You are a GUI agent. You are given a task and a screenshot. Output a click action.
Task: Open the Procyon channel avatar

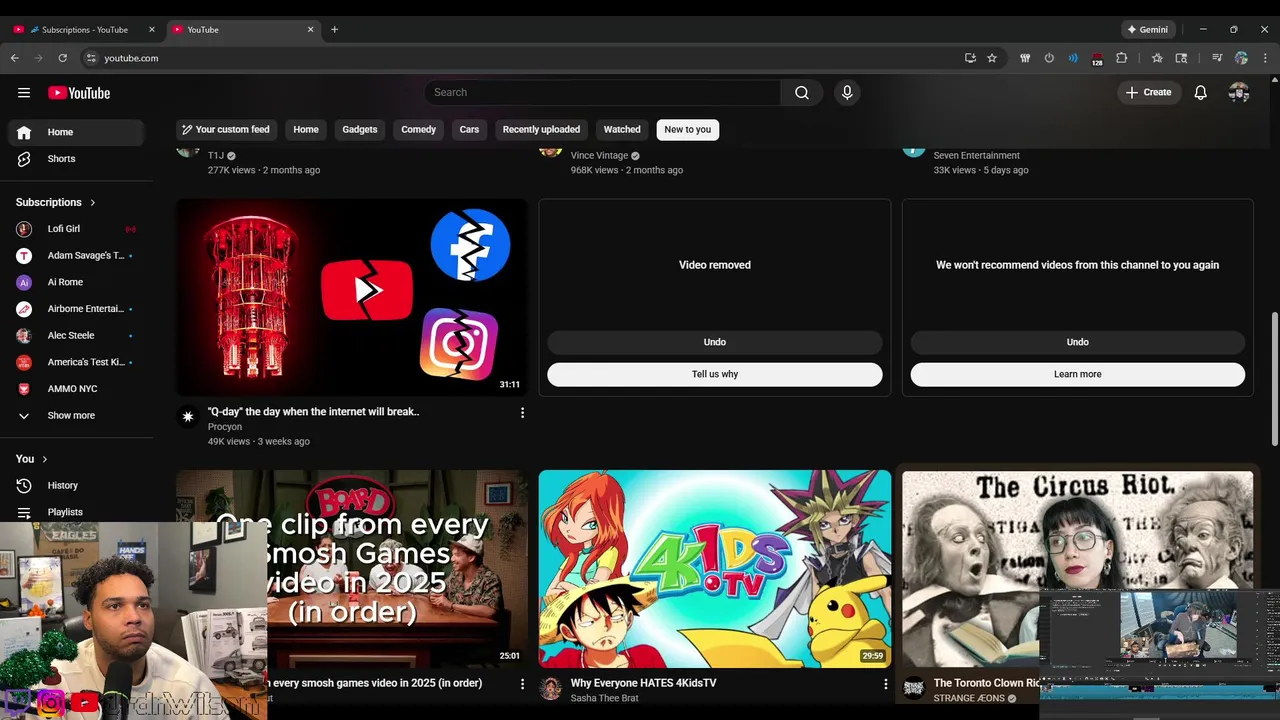[x=188, y=417]
